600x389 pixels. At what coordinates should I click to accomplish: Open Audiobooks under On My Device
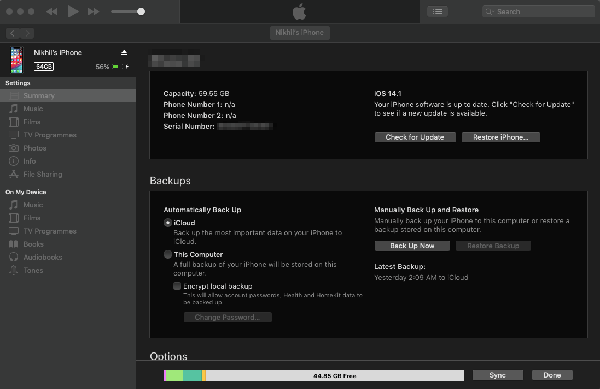(x=68, y=257)
